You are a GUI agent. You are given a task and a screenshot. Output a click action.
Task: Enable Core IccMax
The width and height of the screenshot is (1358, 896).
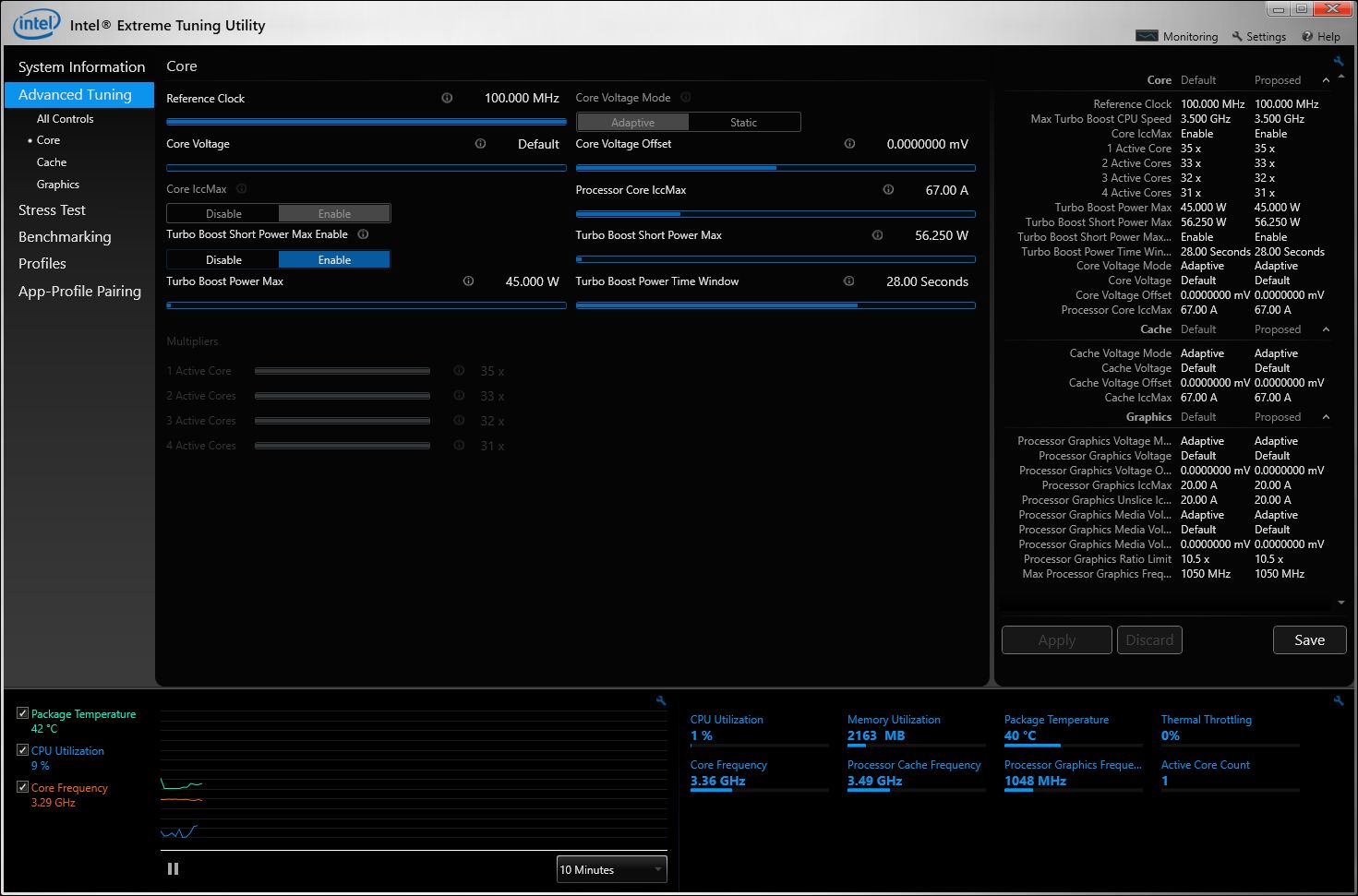334,214
